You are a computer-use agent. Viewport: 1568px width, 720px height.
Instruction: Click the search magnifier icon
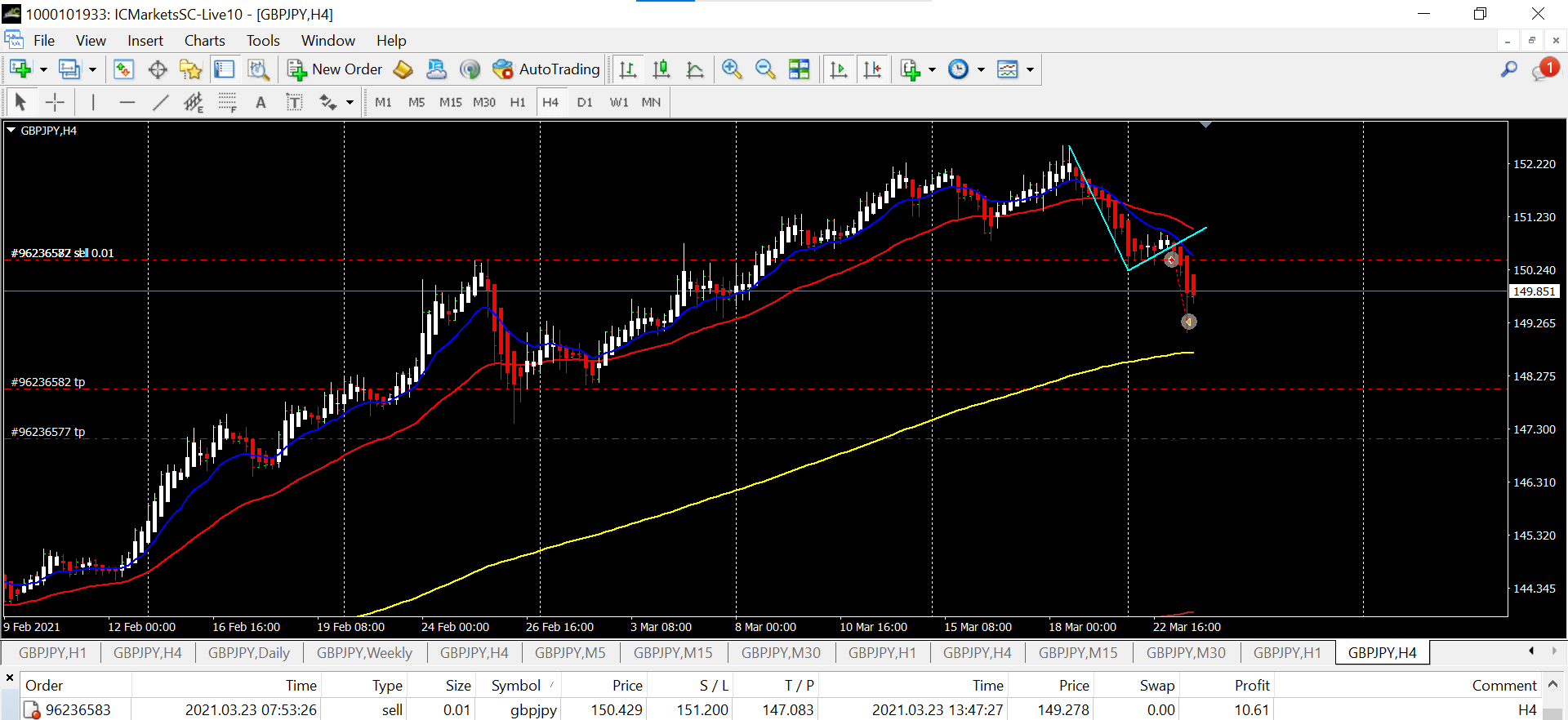tap(1509, 69)
